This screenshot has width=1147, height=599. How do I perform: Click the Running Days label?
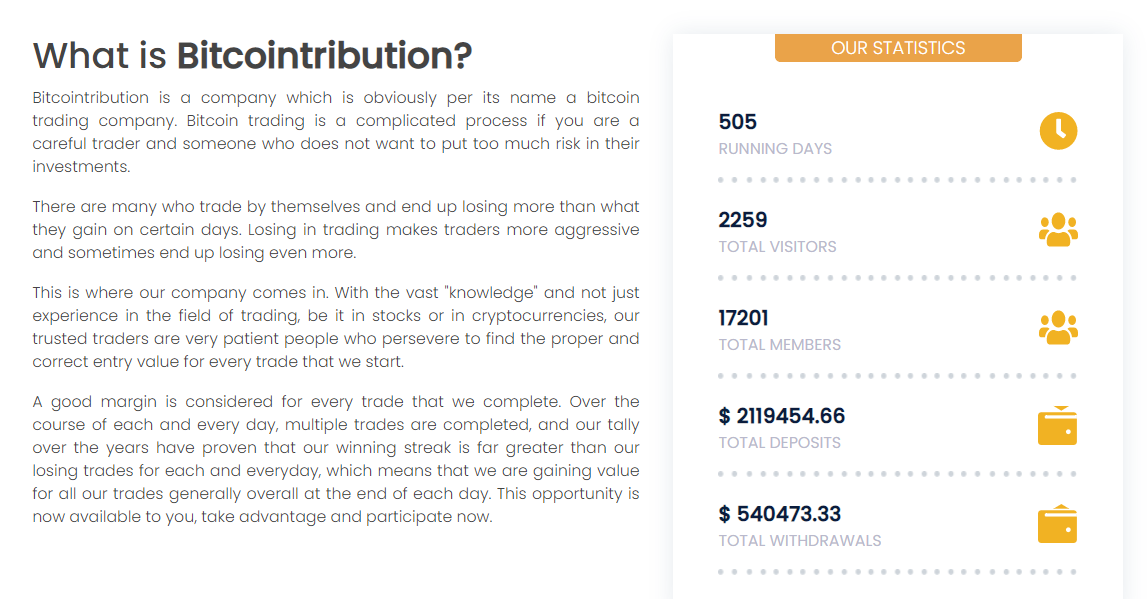click(775, 149)
